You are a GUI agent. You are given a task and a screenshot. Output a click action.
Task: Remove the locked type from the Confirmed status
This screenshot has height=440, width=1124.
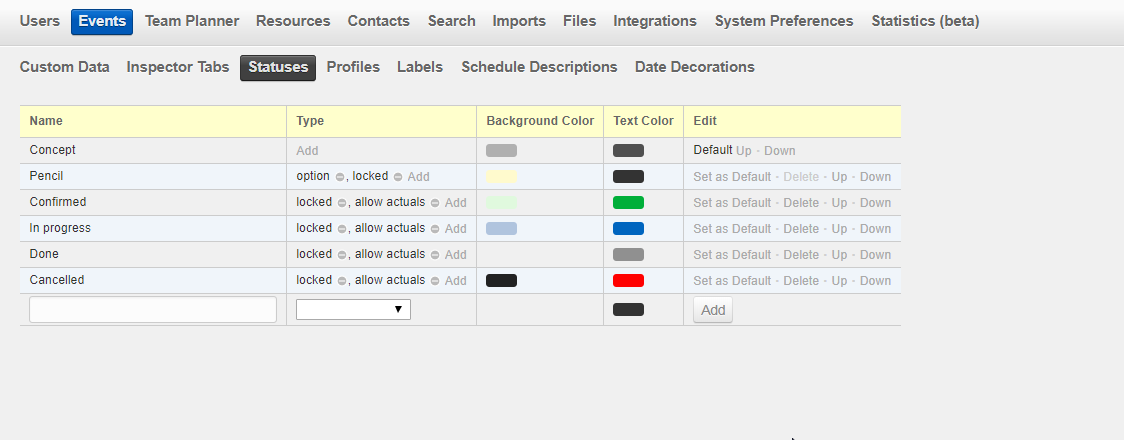click(342, 203)
